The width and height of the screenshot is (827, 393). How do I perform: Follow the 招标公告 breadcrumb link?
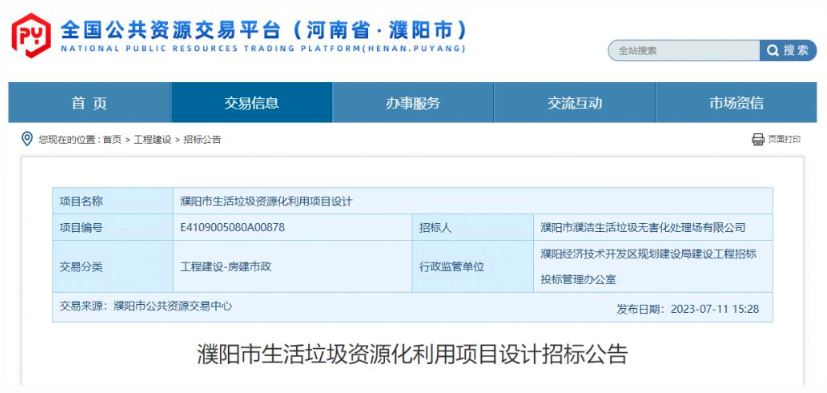pyautogui.click(x=203, y=140)
